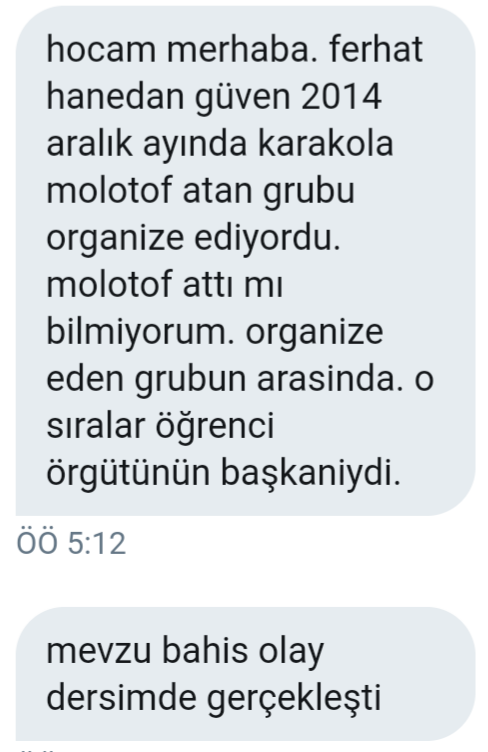The width and height of the screenshot is (488, 752).
Task: Click the word mevzu in second bubble
Action: (x=99, y=650)
